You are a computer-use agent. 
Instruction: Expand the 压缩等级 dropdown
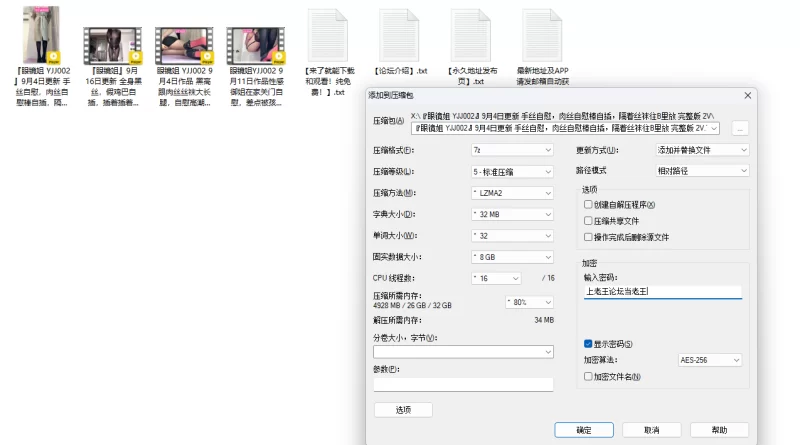511,171
